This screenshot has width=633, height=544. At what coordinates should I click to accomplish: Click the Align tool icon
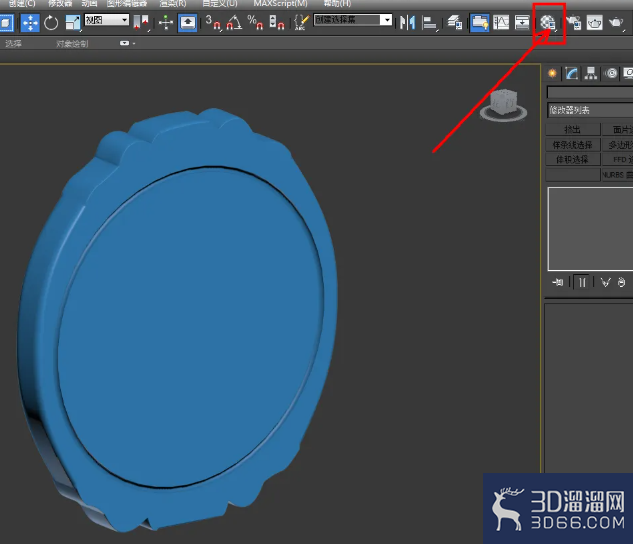point(429,23)
